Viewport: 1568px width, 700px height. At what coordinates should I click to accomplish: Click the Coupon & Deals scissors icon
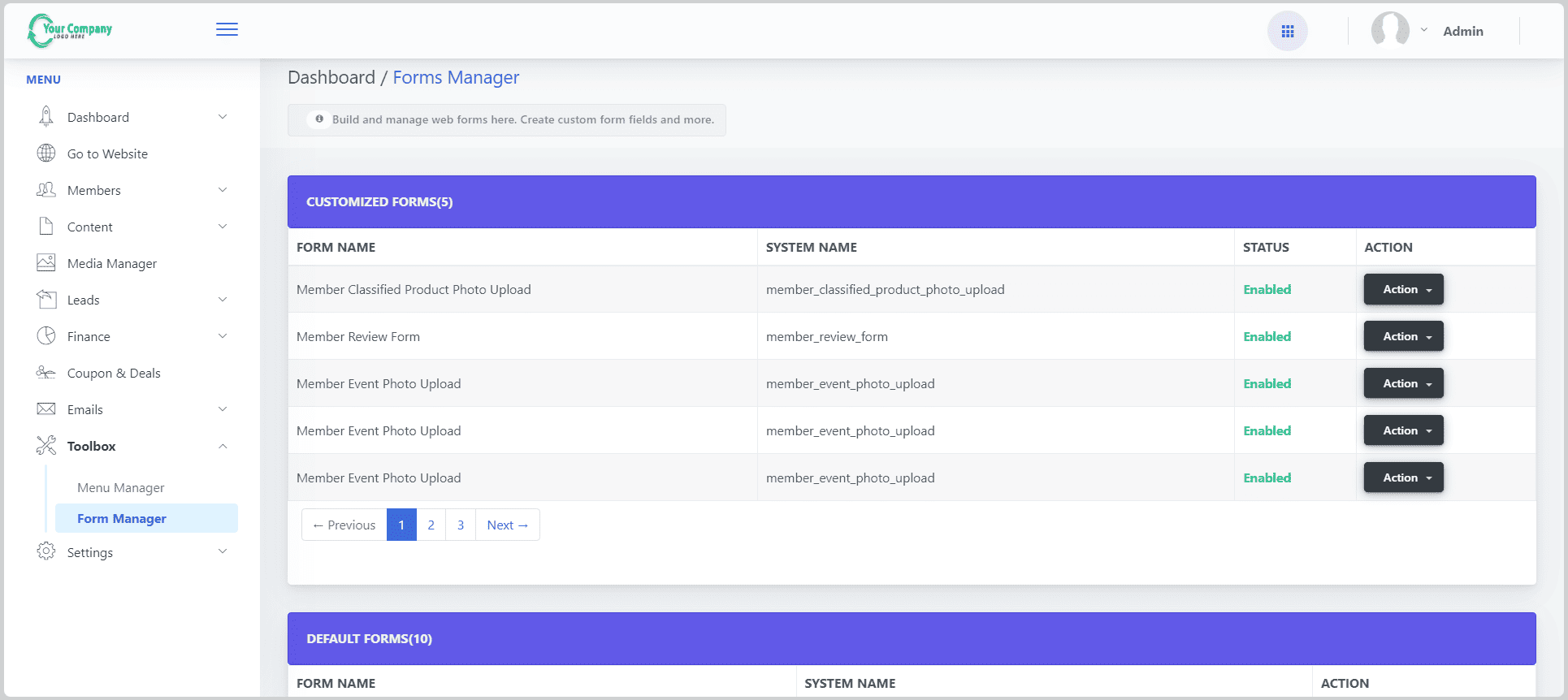[x=46, y=373]
